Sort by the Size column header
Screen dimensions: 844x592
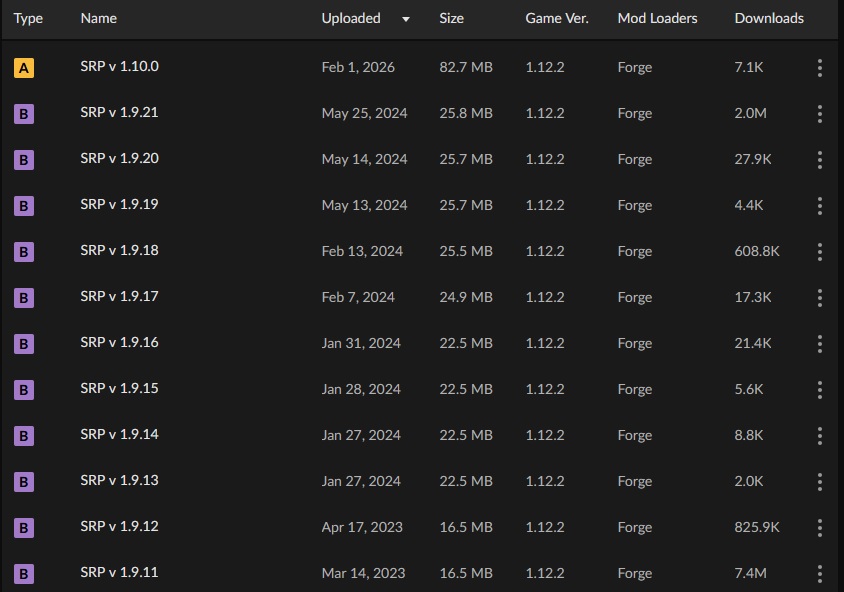451,18
